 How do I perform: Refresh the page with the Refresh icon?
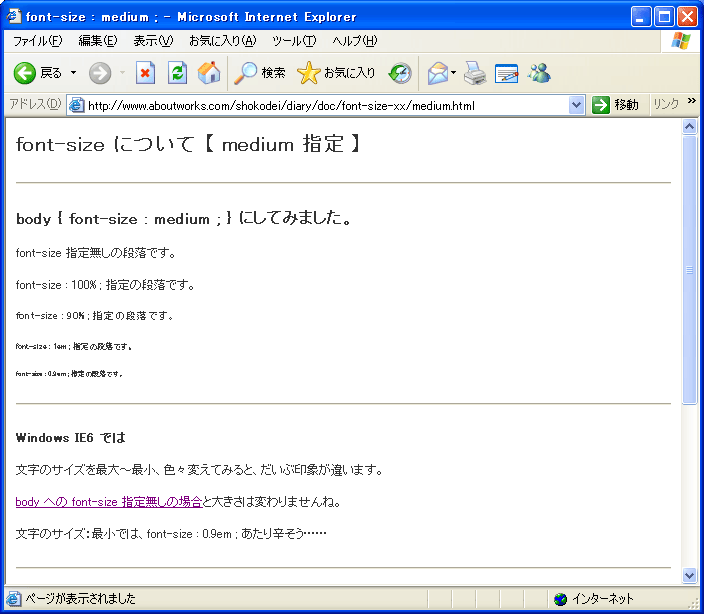(177, 73)
